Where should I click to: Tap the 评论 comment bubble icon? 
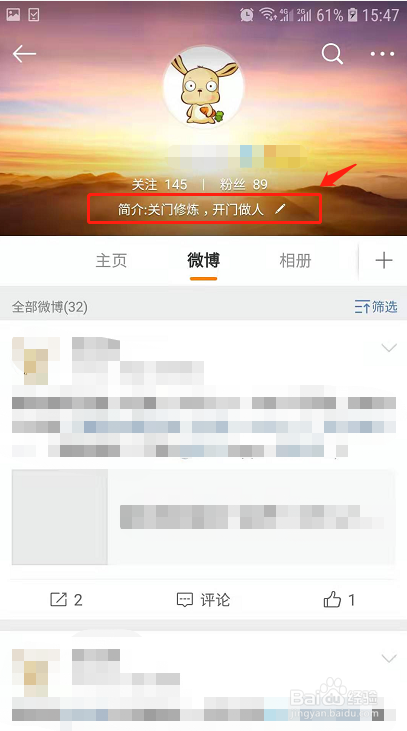(185, 600)
